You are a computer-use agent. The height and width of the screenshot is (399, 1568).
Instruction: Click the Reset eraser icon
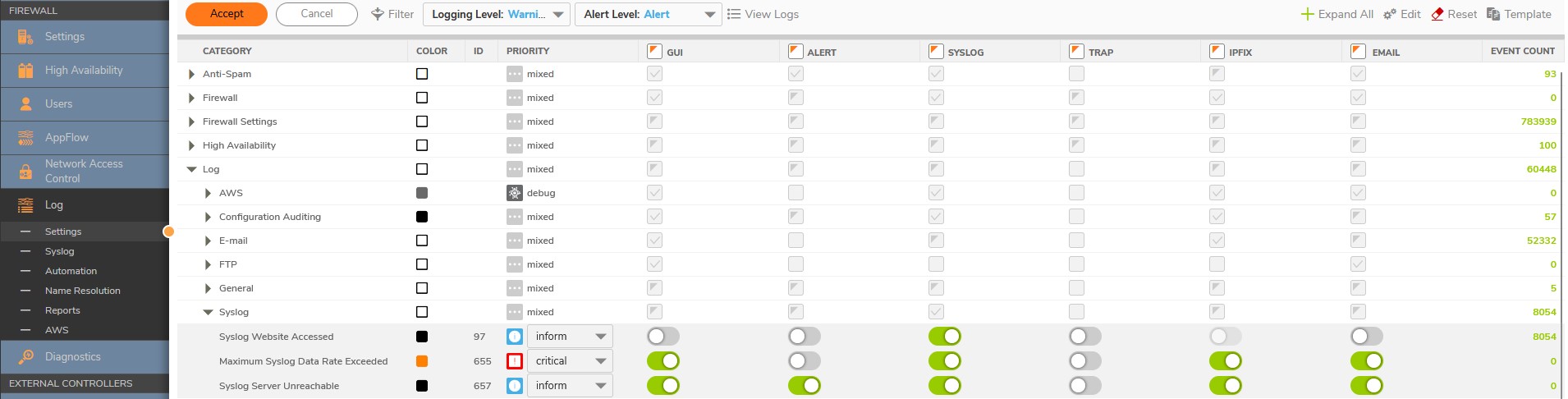[x=1437, y=14]
